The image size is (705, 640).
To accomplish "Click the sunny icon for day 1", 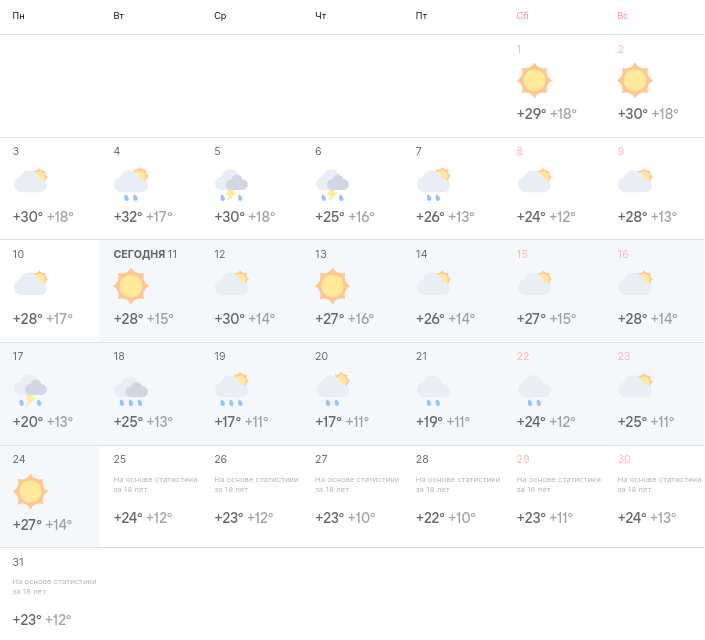I will tap(534, 81).
